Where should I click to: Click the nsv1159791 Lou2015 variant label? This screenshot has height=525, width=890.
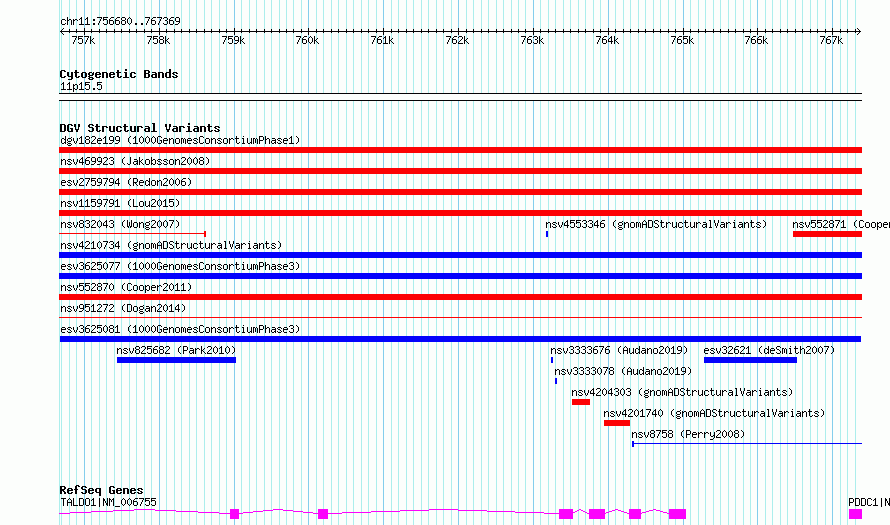click(120, 203)
